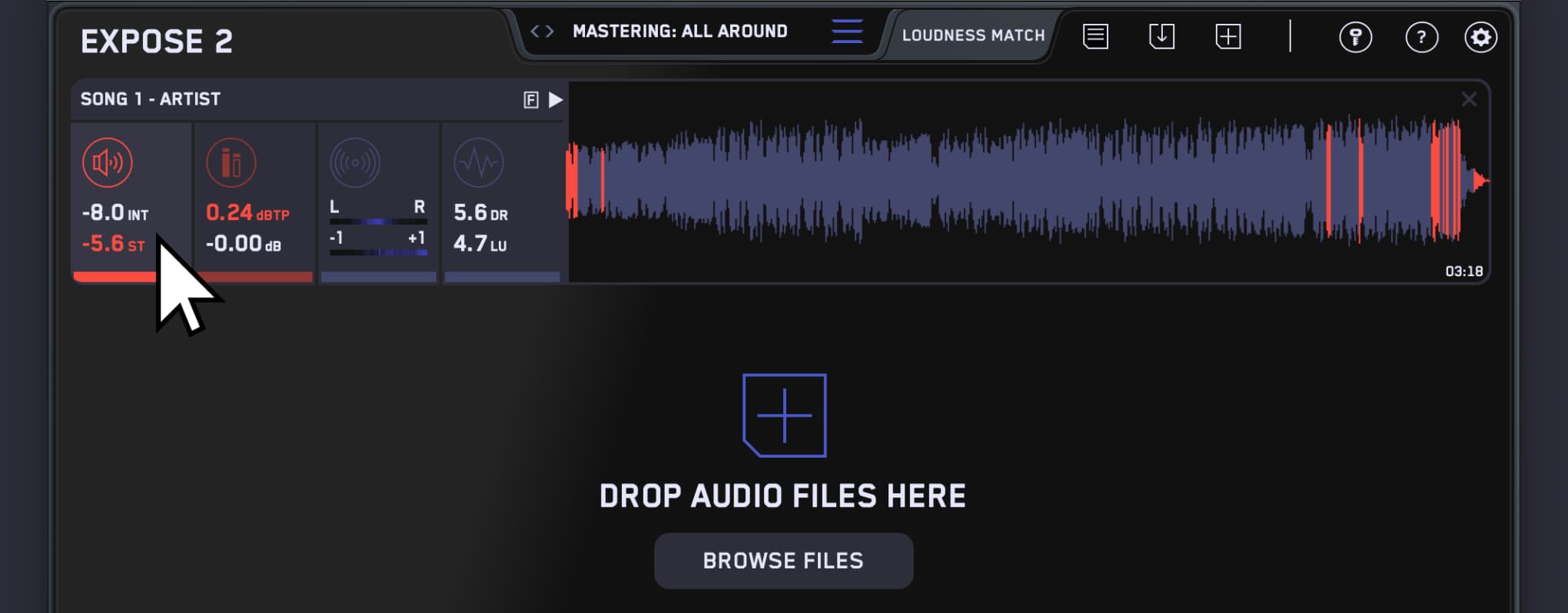Play Song 1 - Artist track
Image resolution: width=1568 pixels, height=613 pixels.
556,100
